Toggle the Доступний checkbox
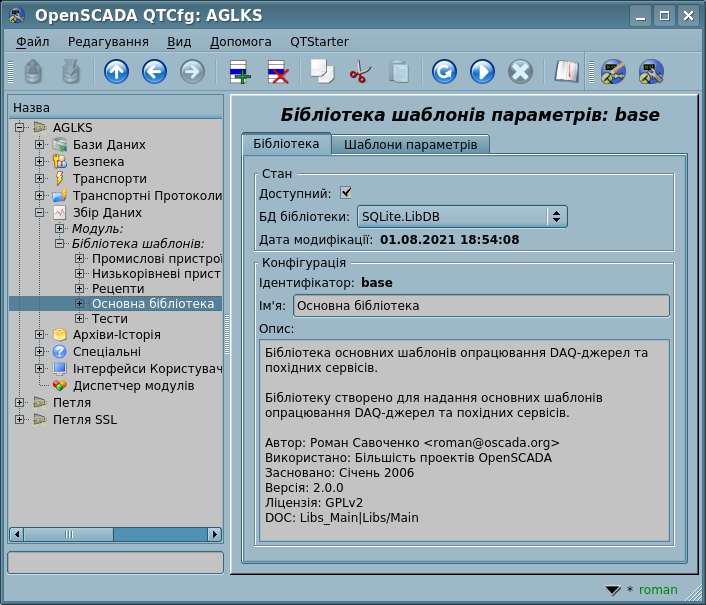This screenshot has height=605, width=706. click(346, 193)
